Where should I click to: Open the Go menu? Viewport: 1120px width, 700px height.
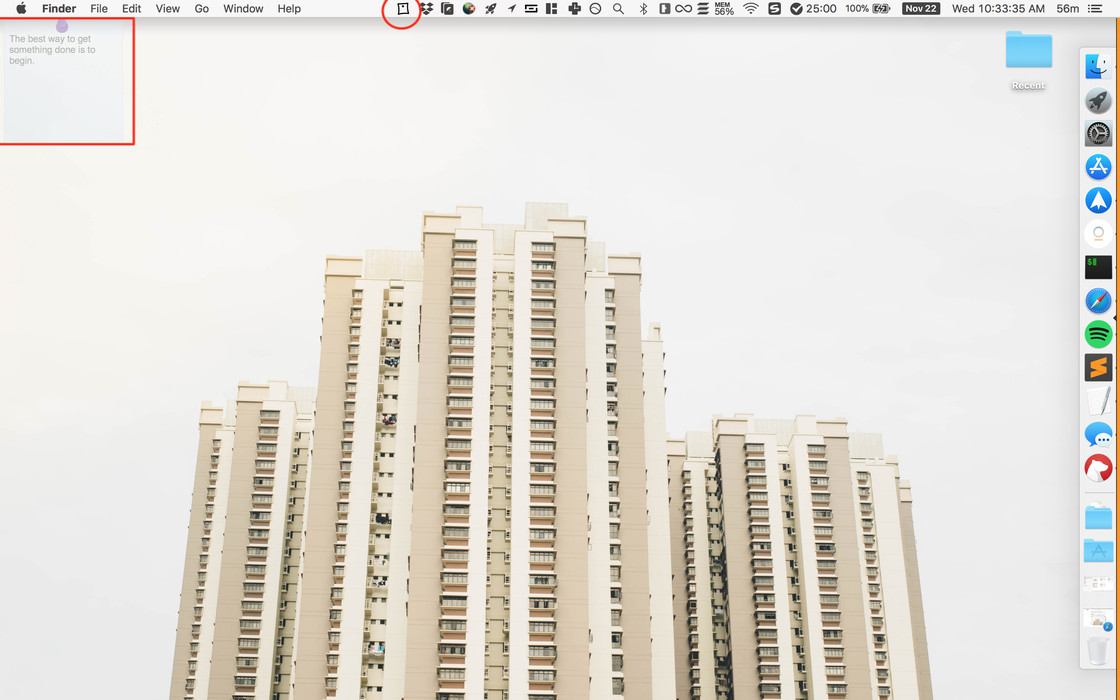point(202,9)
